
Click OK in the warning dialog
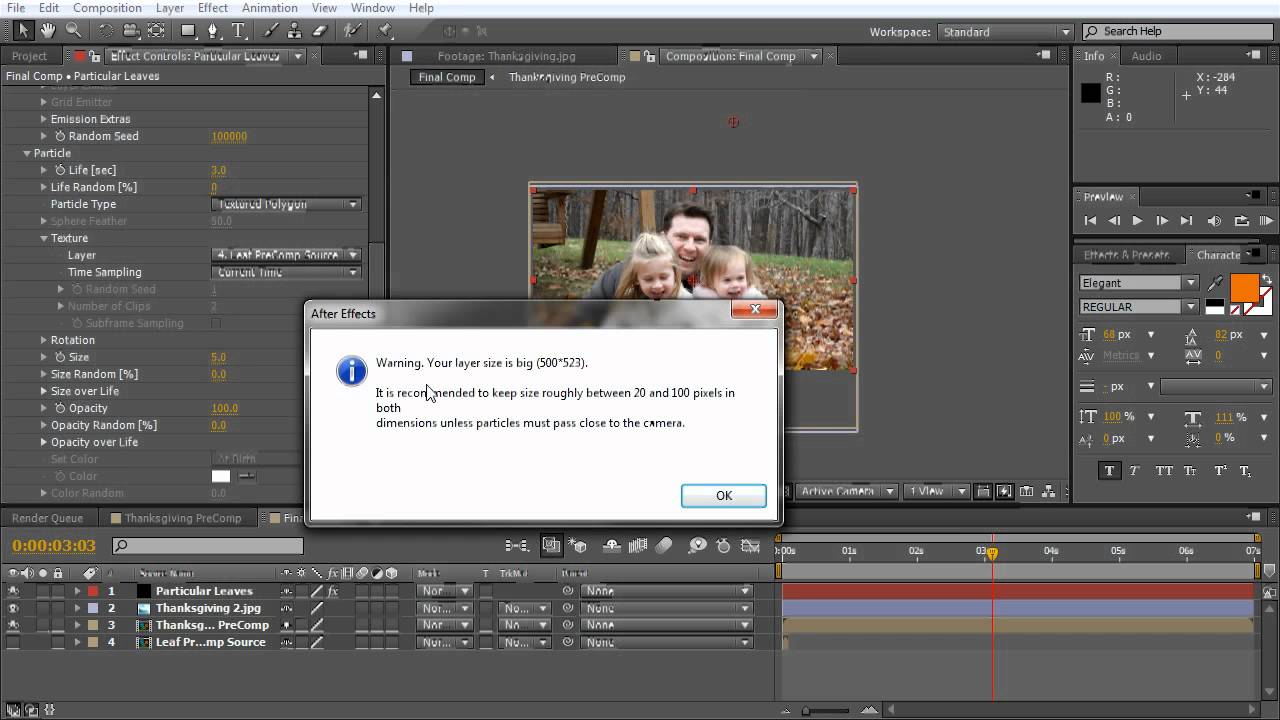pos(723,496)
